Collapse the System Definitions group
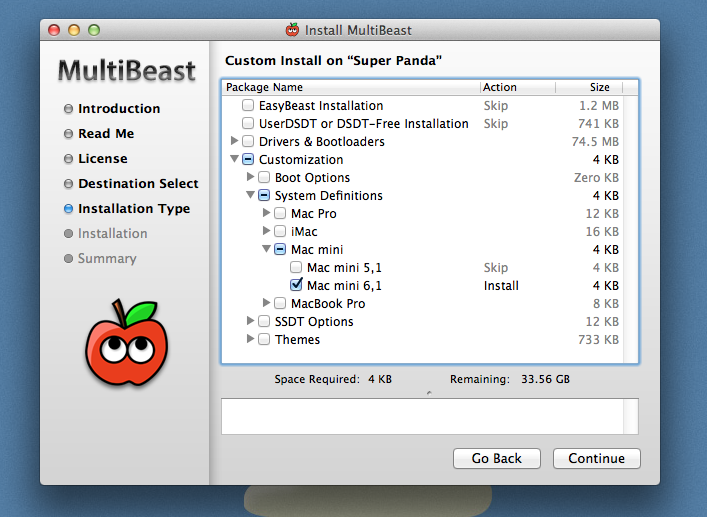The image size is (707, 517). coord(250,195)
